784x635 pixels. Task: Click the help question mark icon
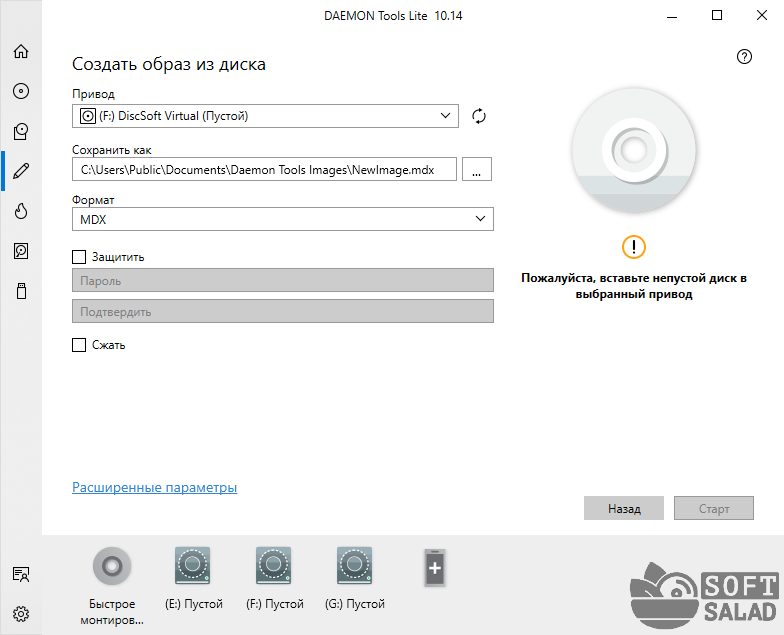tap(744, 56)
